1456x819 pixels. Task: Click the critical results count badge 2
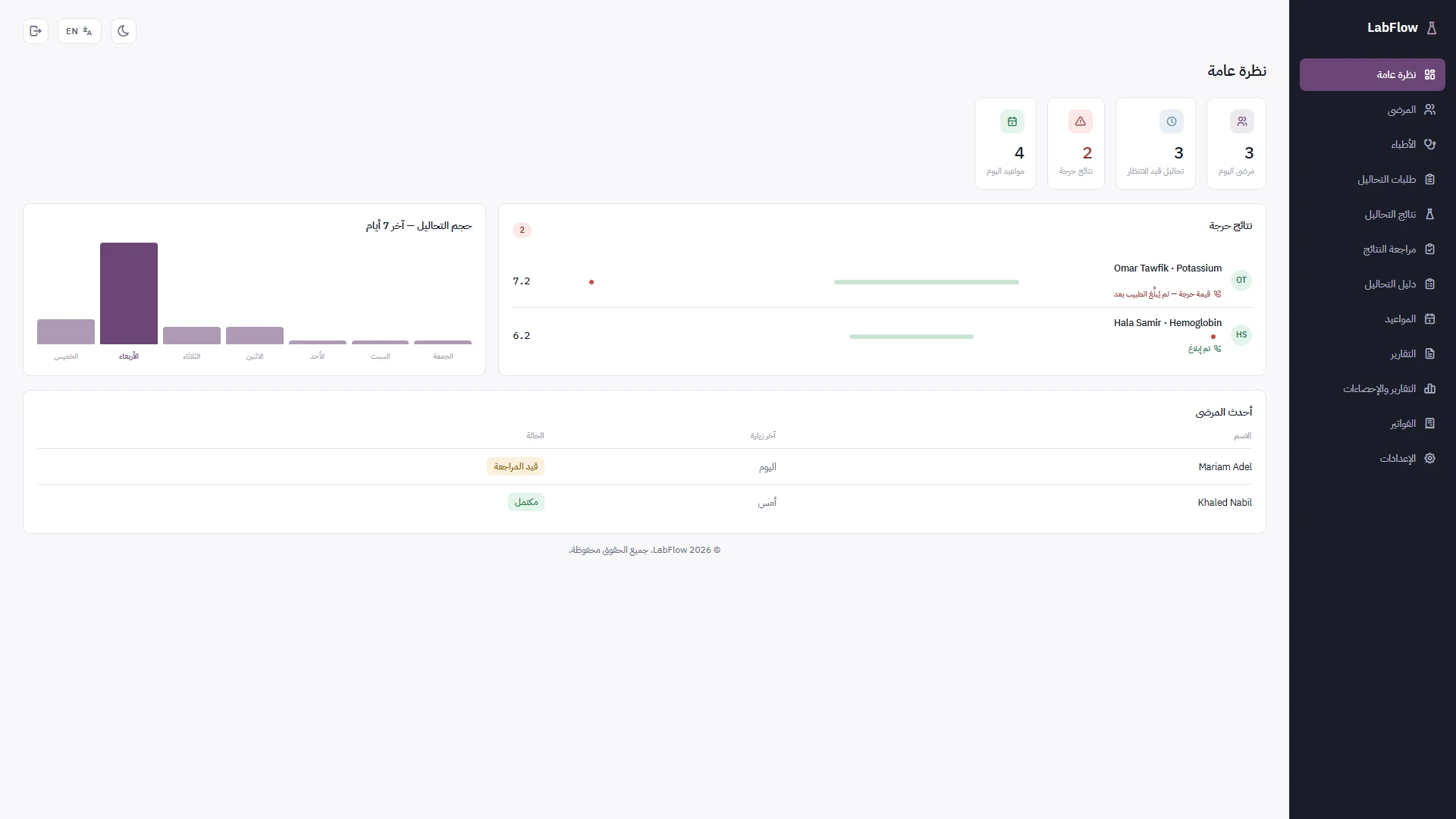coord(522,230)
